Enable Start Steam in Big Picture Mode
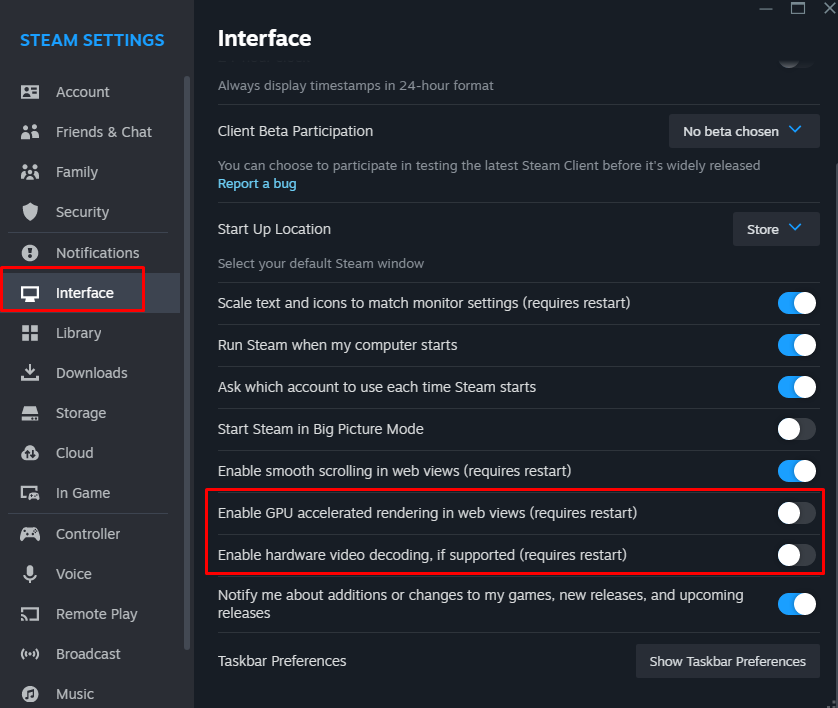 click(796, 429)
